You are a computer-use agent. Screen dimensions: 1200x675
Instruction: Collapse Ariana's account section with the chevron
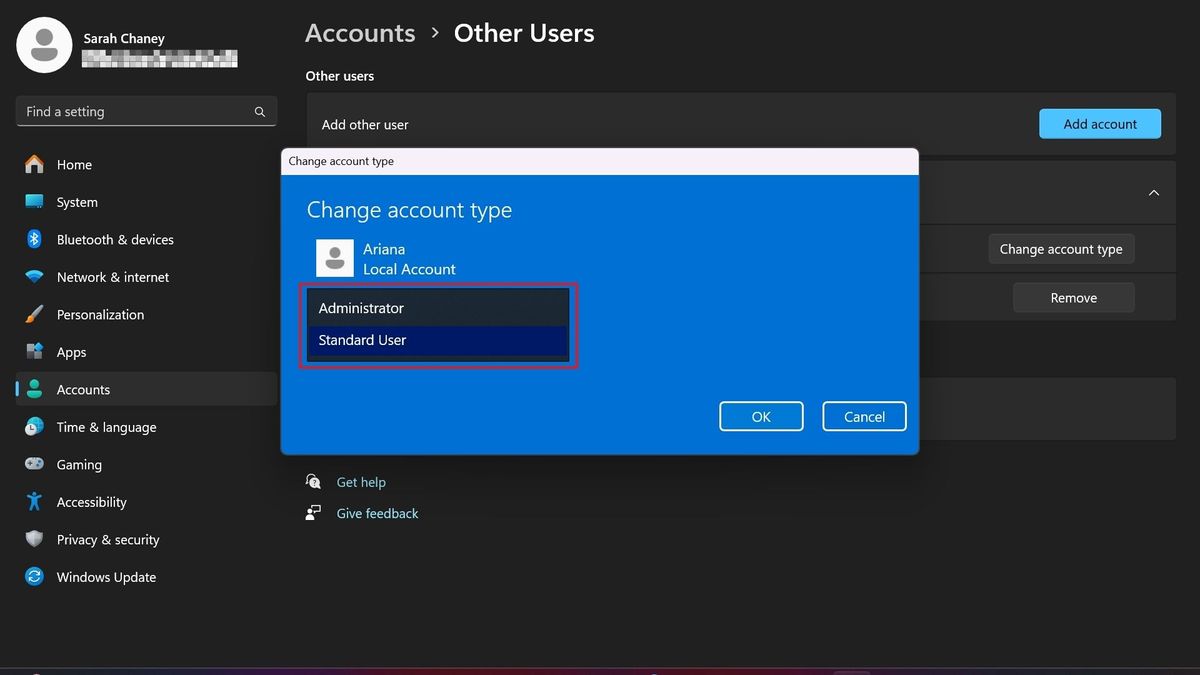point(1153,192)
